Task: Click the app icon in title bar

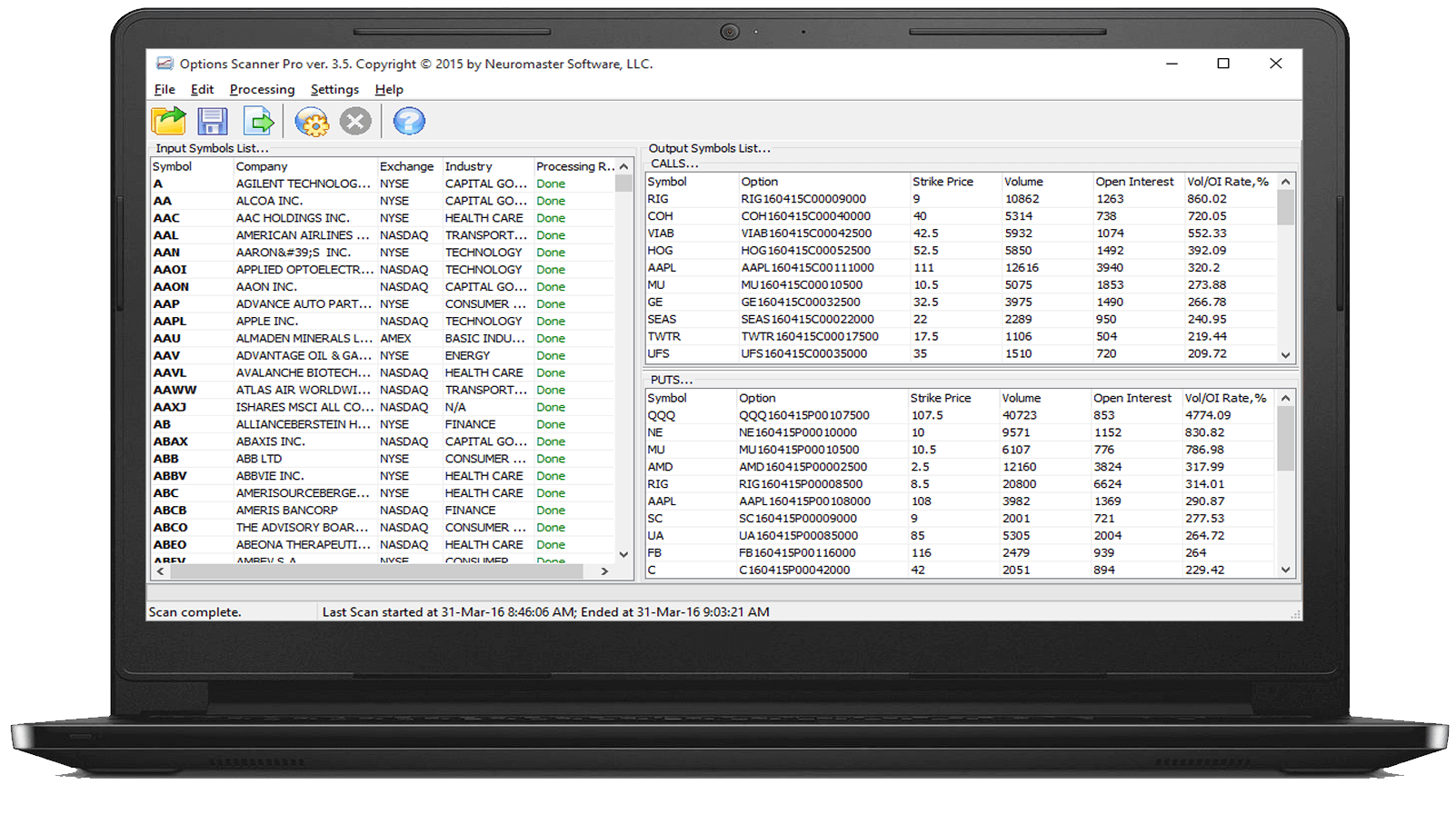Action: [x=165, y=64]
